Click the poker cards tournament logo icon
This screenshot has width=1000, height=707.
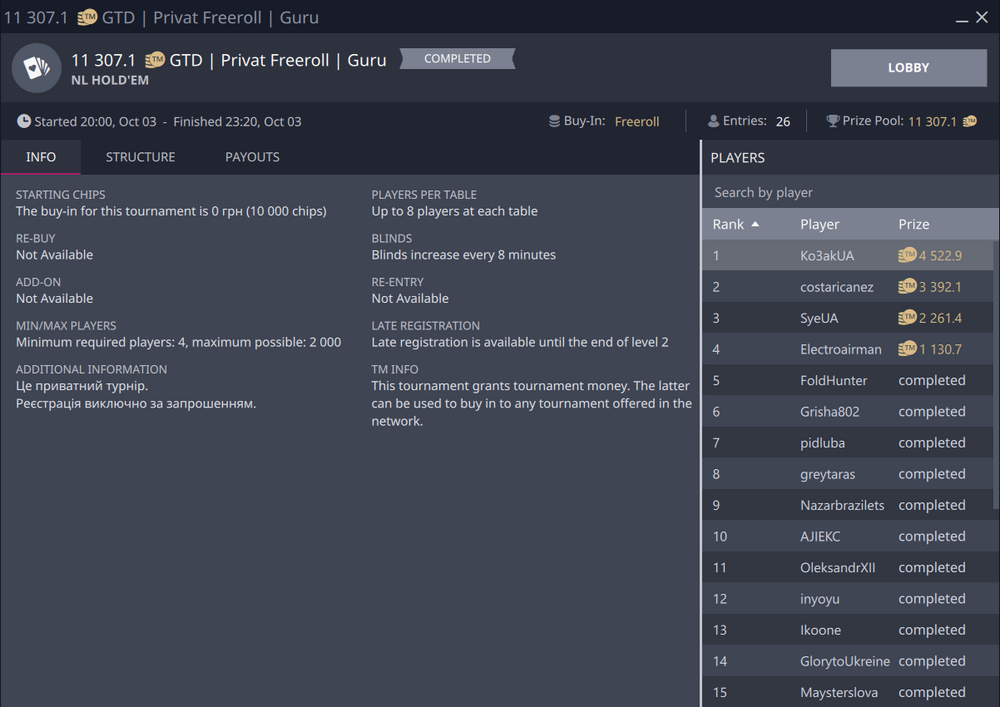click(36, 68)
